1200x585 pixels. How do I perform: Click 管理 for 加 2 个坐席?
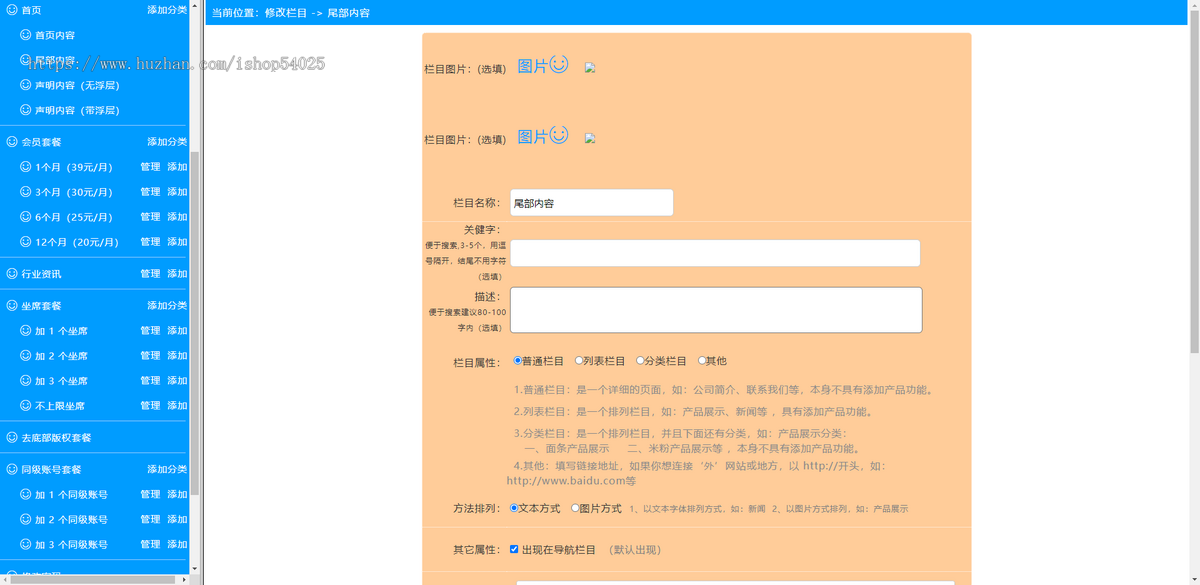[x=150, y=356]
